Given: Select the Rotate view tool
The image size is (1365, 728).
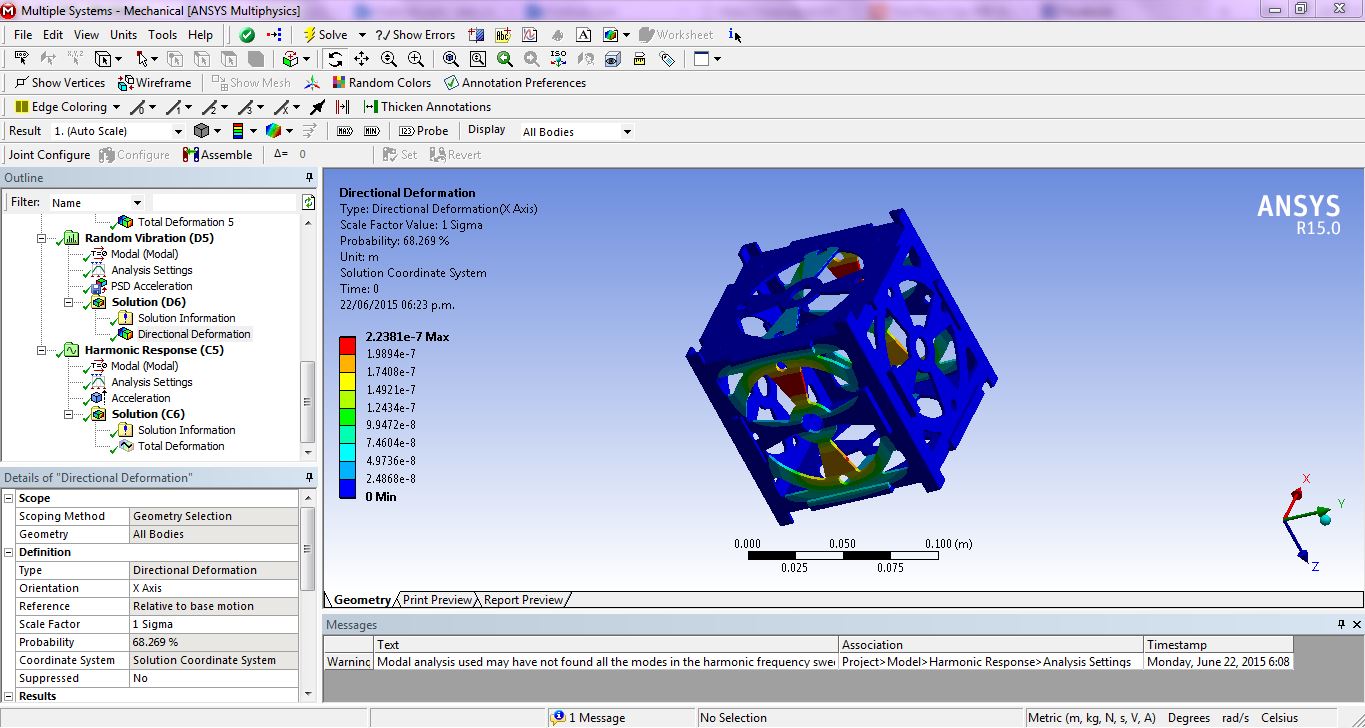Looking at the screenshot, I should (x=335, y=59).
